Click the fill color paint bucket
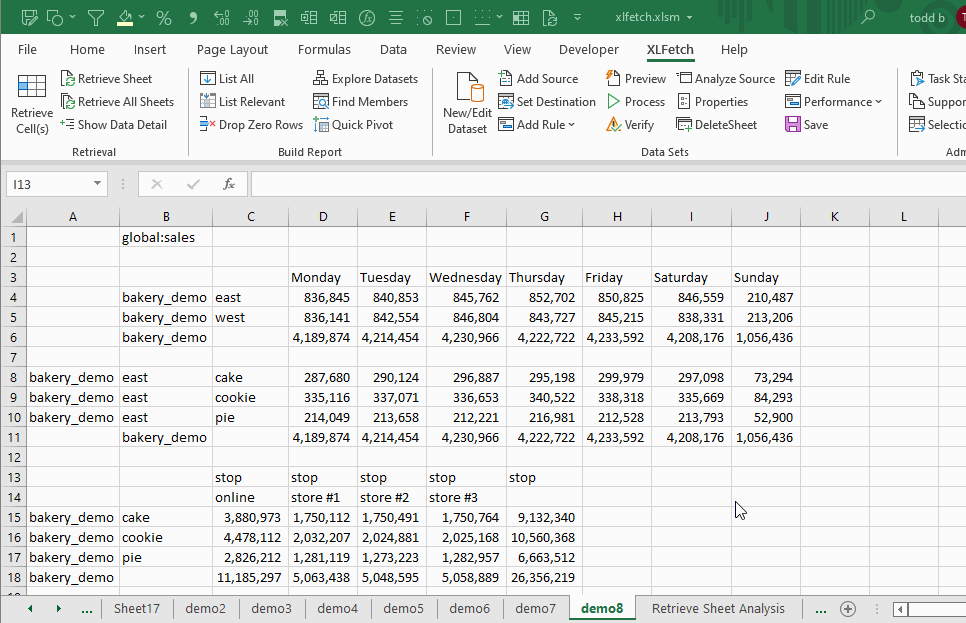The width and height of the screenshot is (966, 623). pyautogui.click(x=124, y=17)
